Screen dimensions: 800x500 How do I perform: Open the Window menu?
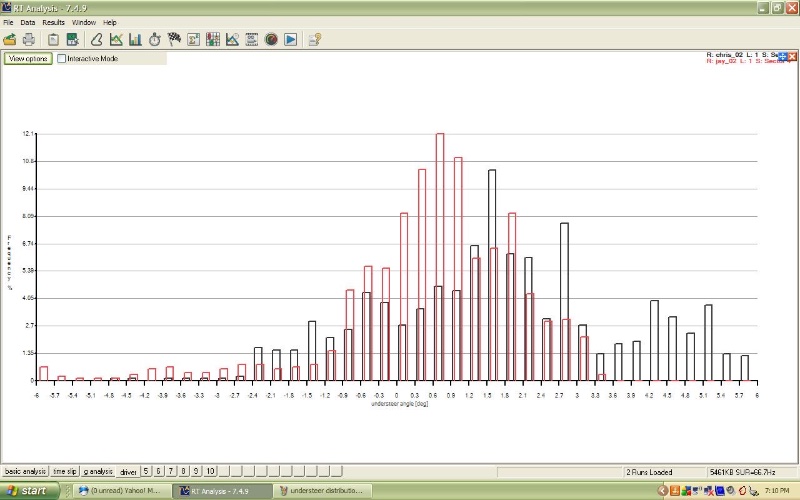click(x=84, y=22)
